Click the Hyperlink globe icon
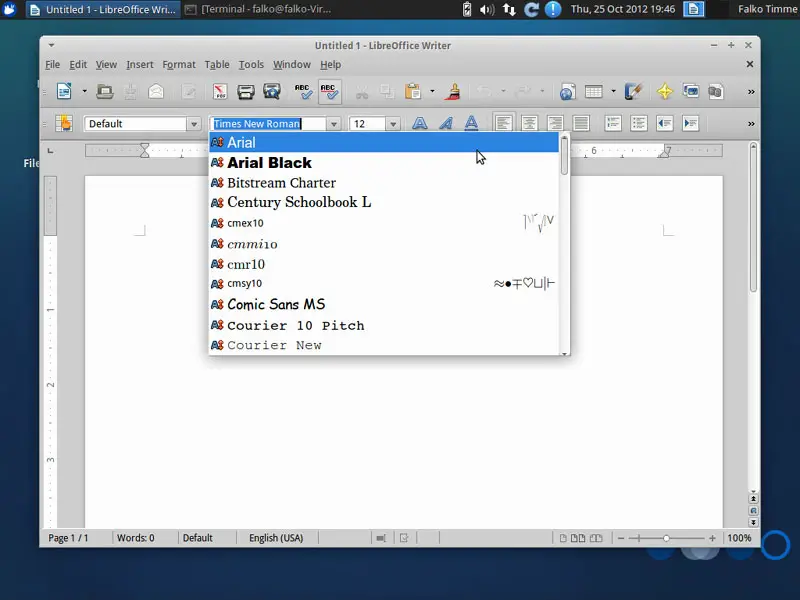Image resolution: width=800 pixels, height=600 pixels. pos(567,92)
